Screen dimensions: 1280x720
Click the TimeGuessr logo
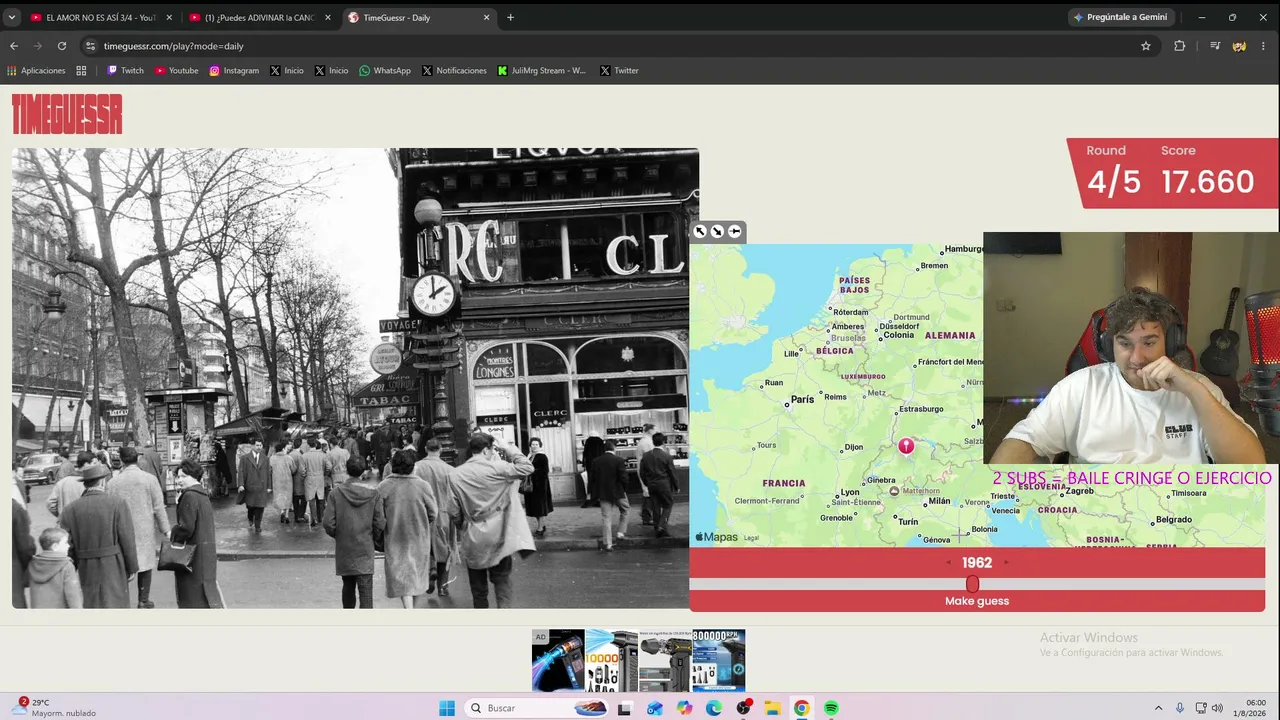pos(67,114)
